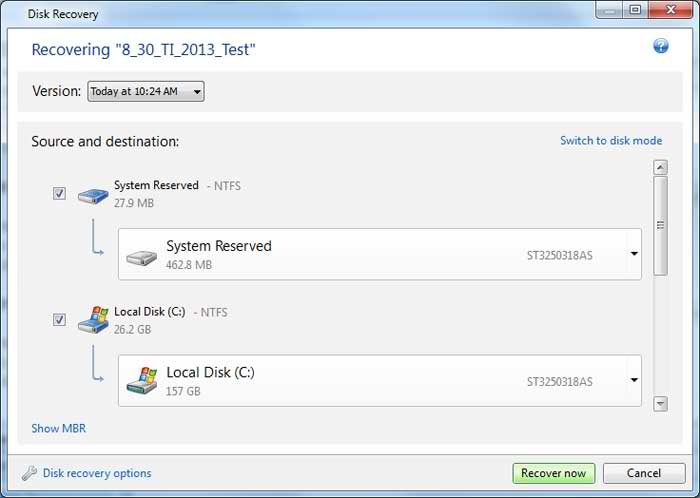Image resolution: width=700 pixels, height=498 pixels.
Task: Open the blue help question mark icon
Action: [x=661, y=46]
